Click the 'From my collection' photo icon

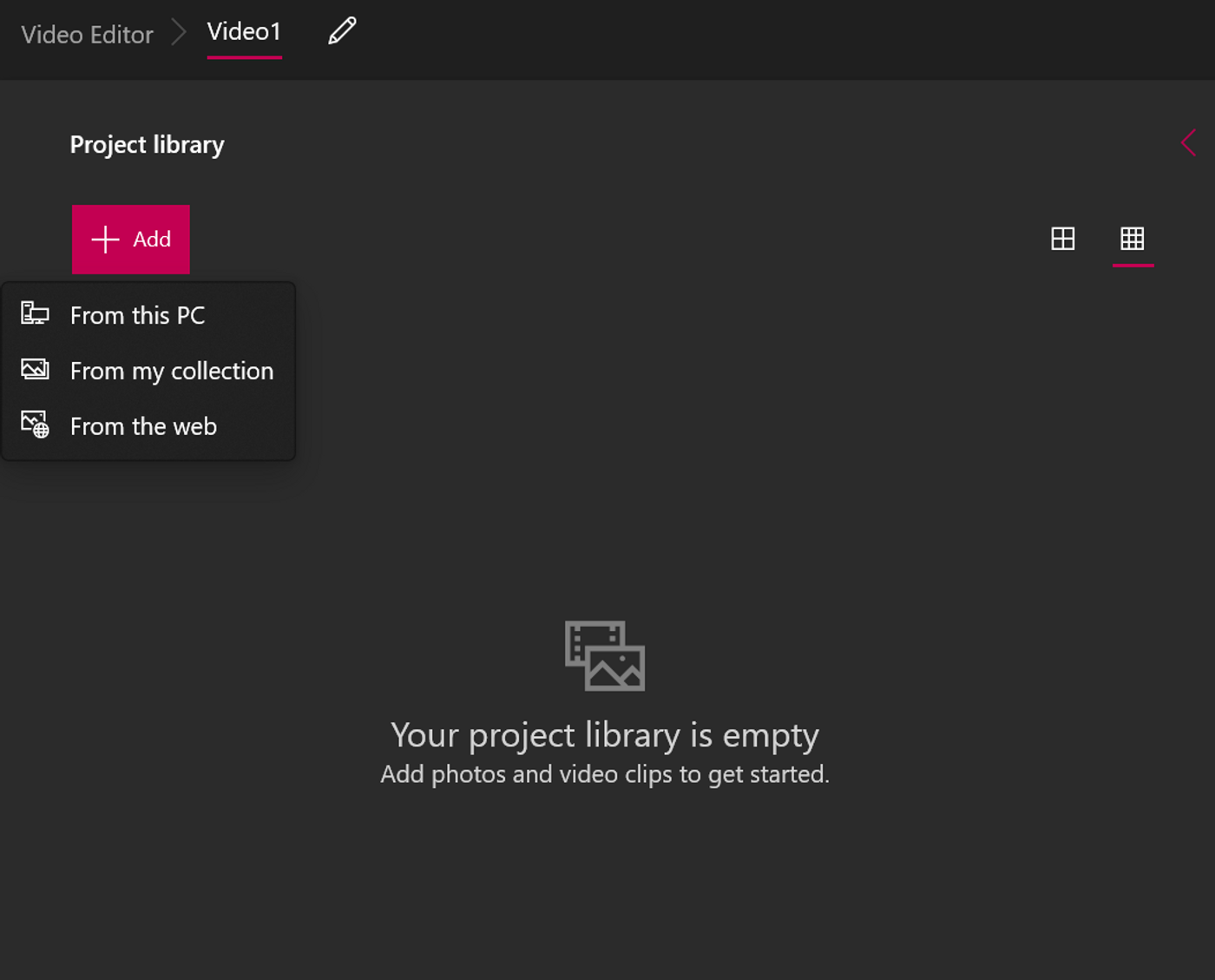tap(35, 369)
